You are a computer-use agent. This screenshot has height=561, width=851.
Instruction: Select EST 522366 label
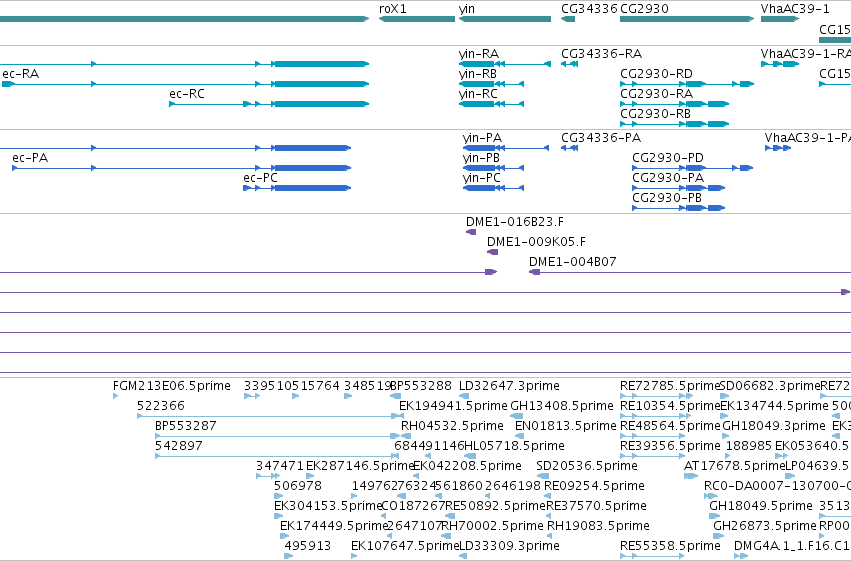pyautogui.click(x=161, y=406)
